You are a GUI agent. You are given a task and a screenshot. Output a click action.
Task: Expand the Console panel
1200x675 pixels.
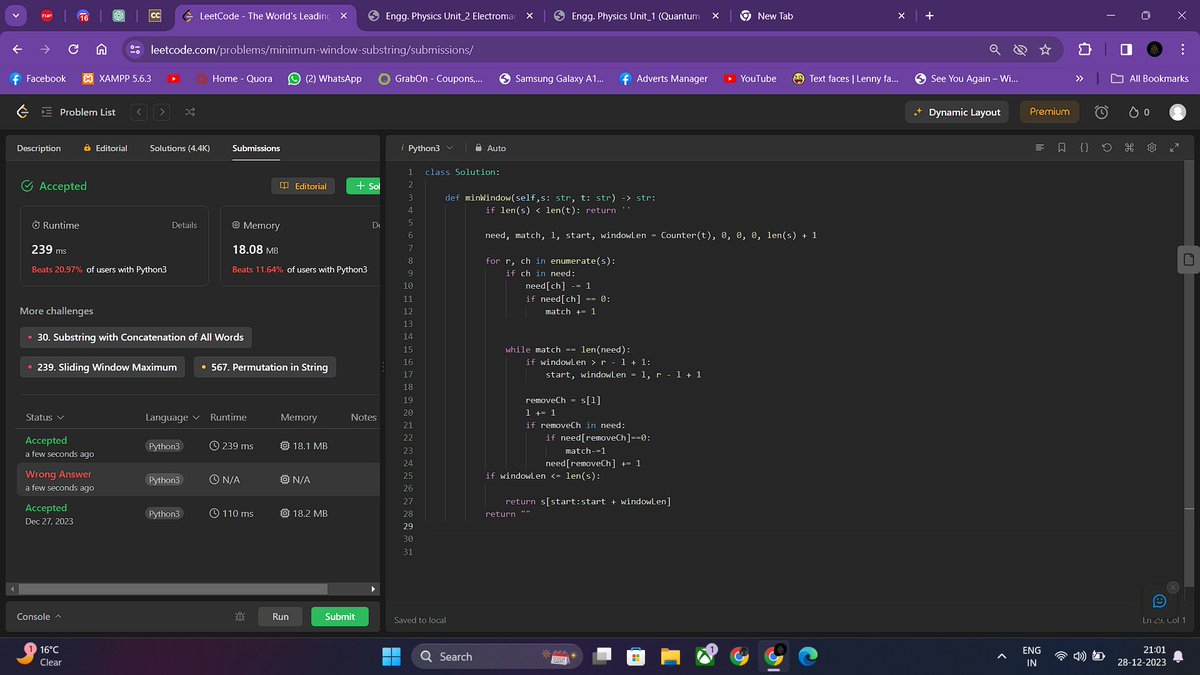(x=39, y=617)
